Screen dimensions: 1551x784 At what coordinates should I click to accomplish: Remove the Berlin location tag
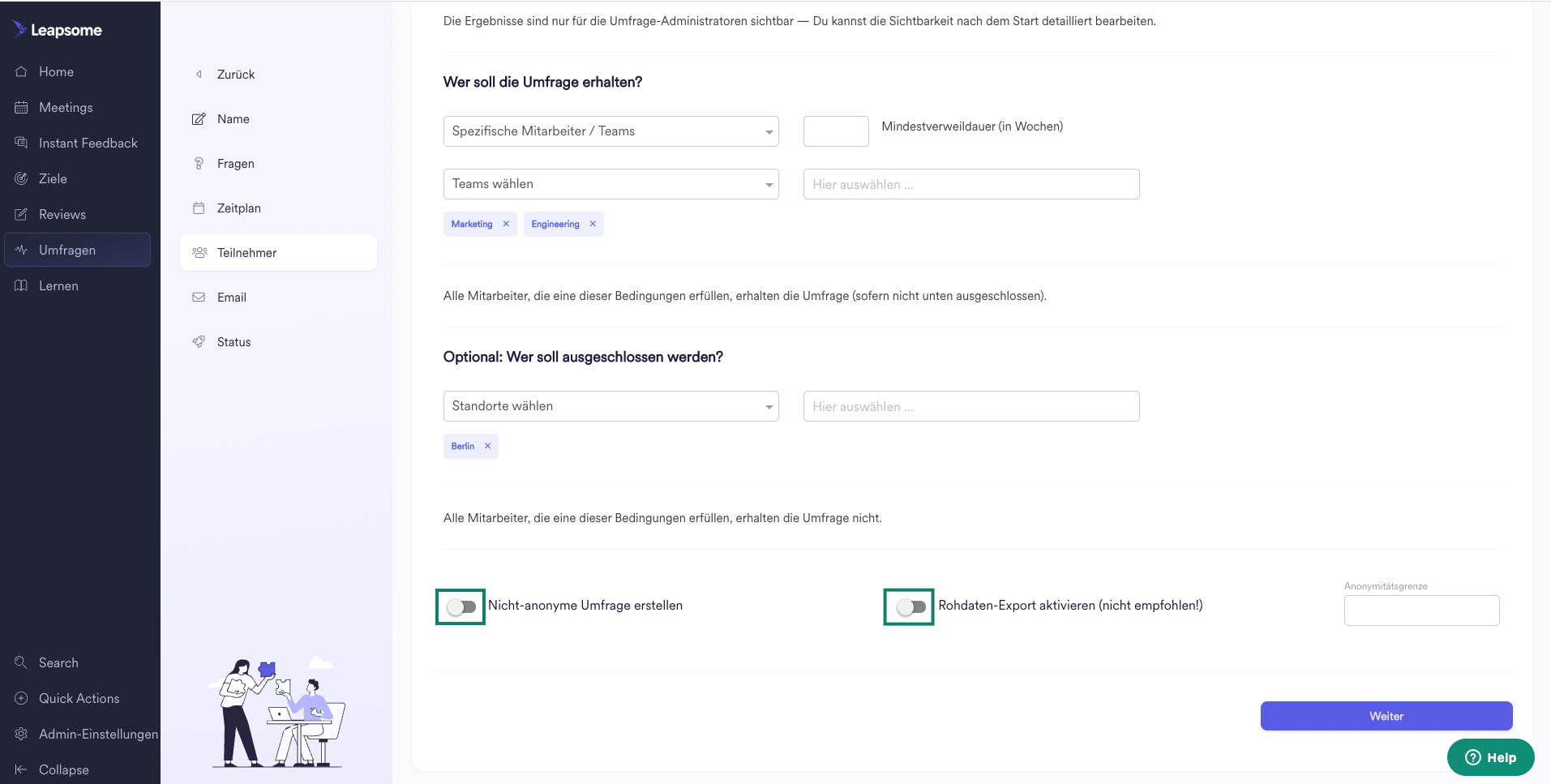[487, 446]
